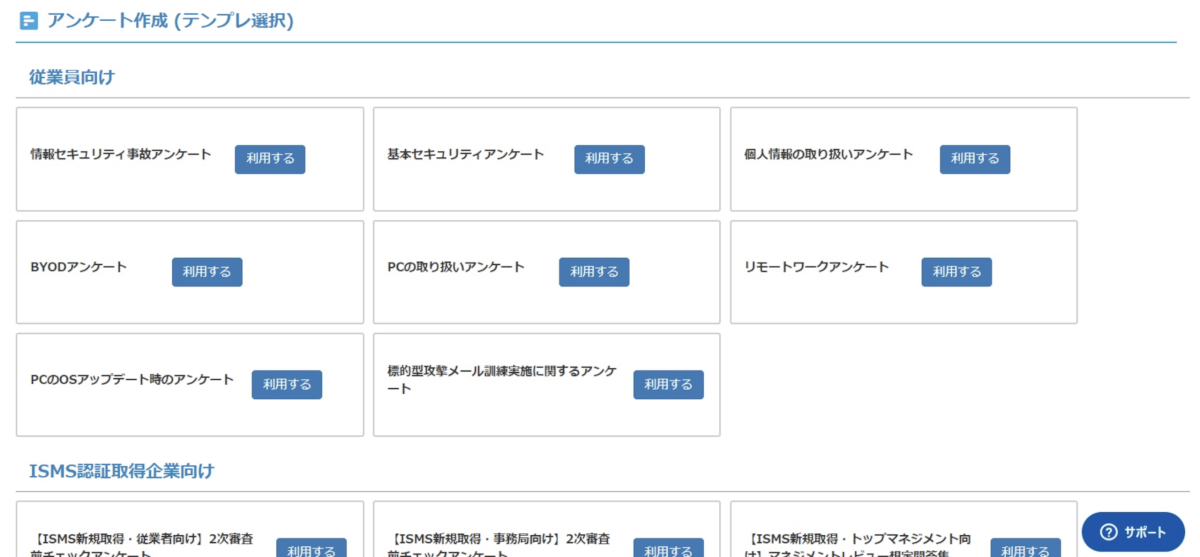1200x557 pixels.
Task: Use the PCの取り扱いアンケート template
Action: [594, 272]
